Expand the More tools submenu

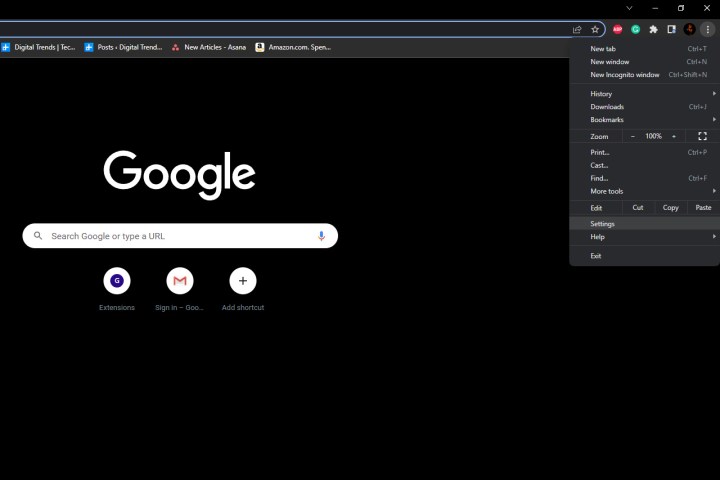[645, 191]
